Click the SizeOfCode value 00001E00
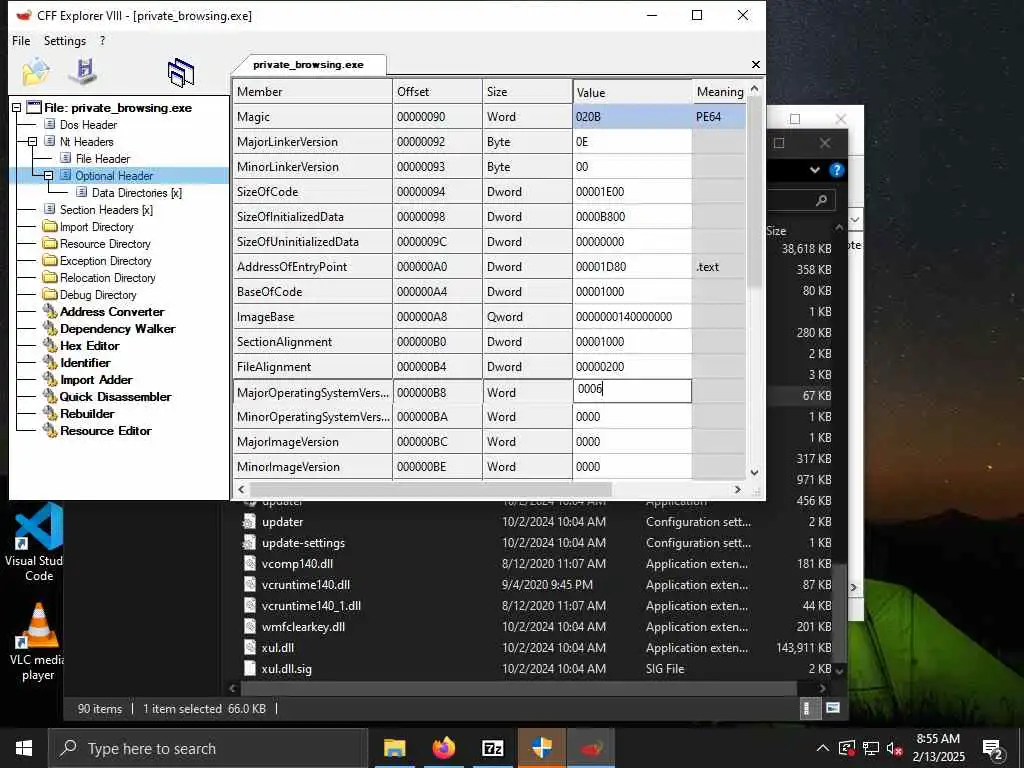Image resolution: width=1024 pixels, height=768 pixels. (x=632, y=191)
